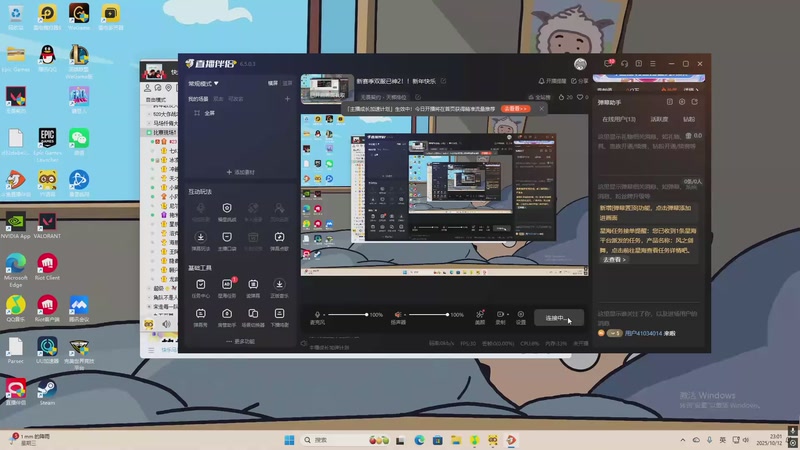800x450 pixels.
Task: Open the 正版音乐 tool
Action: (x=279, y=288)
